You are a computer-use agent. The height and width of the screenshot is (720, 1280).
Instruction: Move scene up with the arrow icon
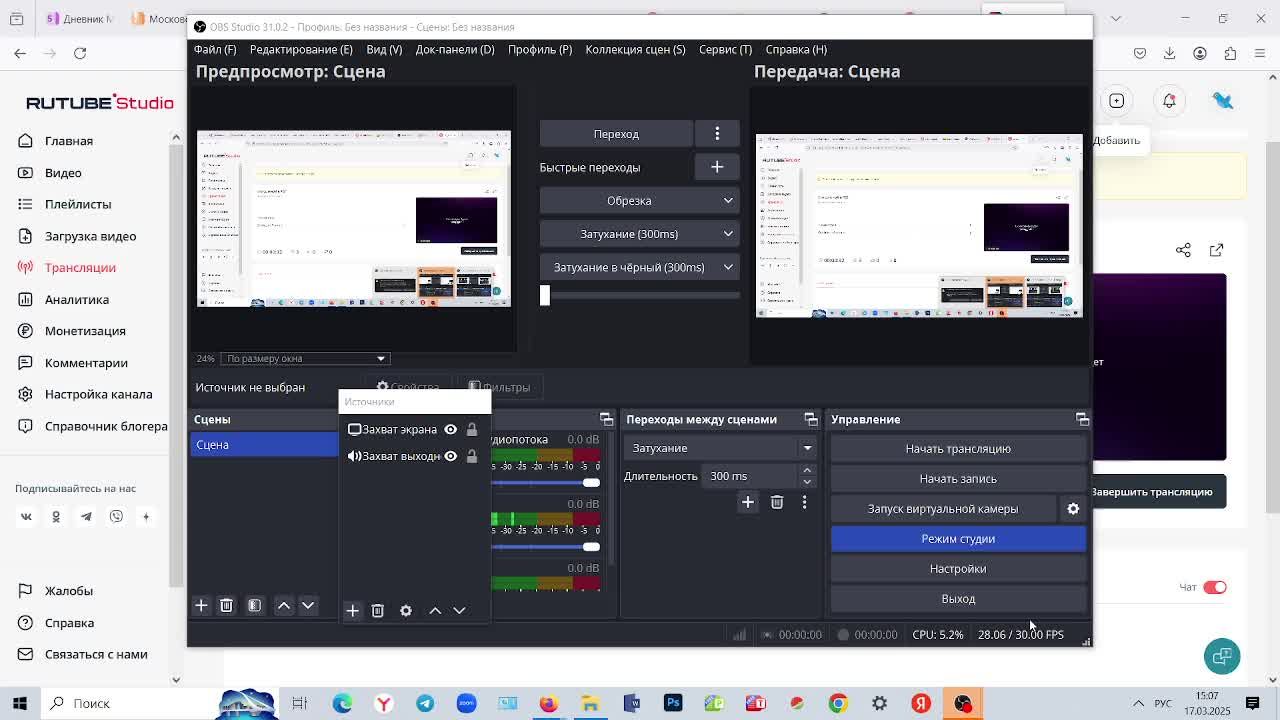(284, 605)
